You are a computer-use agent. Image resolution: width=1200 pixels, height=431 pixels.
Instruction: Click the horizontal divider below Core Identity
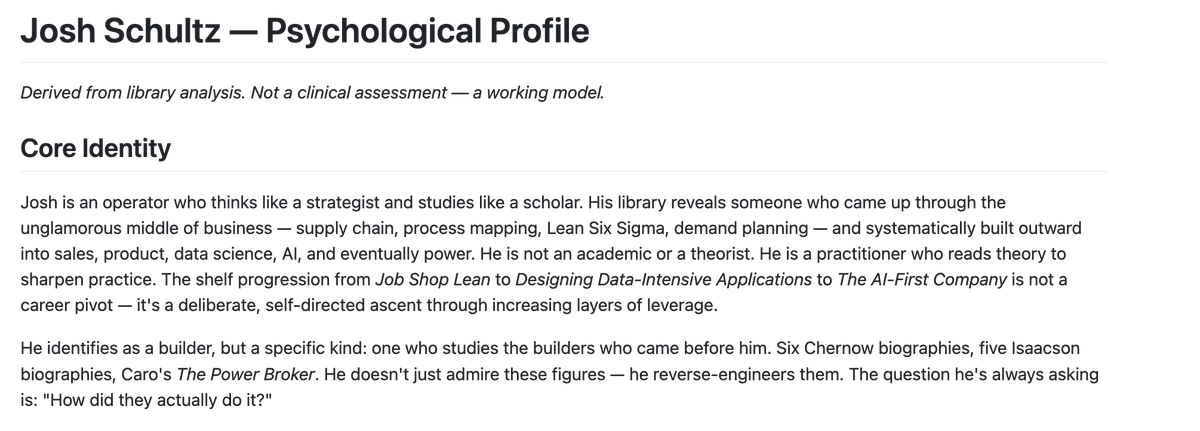tap(564, 171)
